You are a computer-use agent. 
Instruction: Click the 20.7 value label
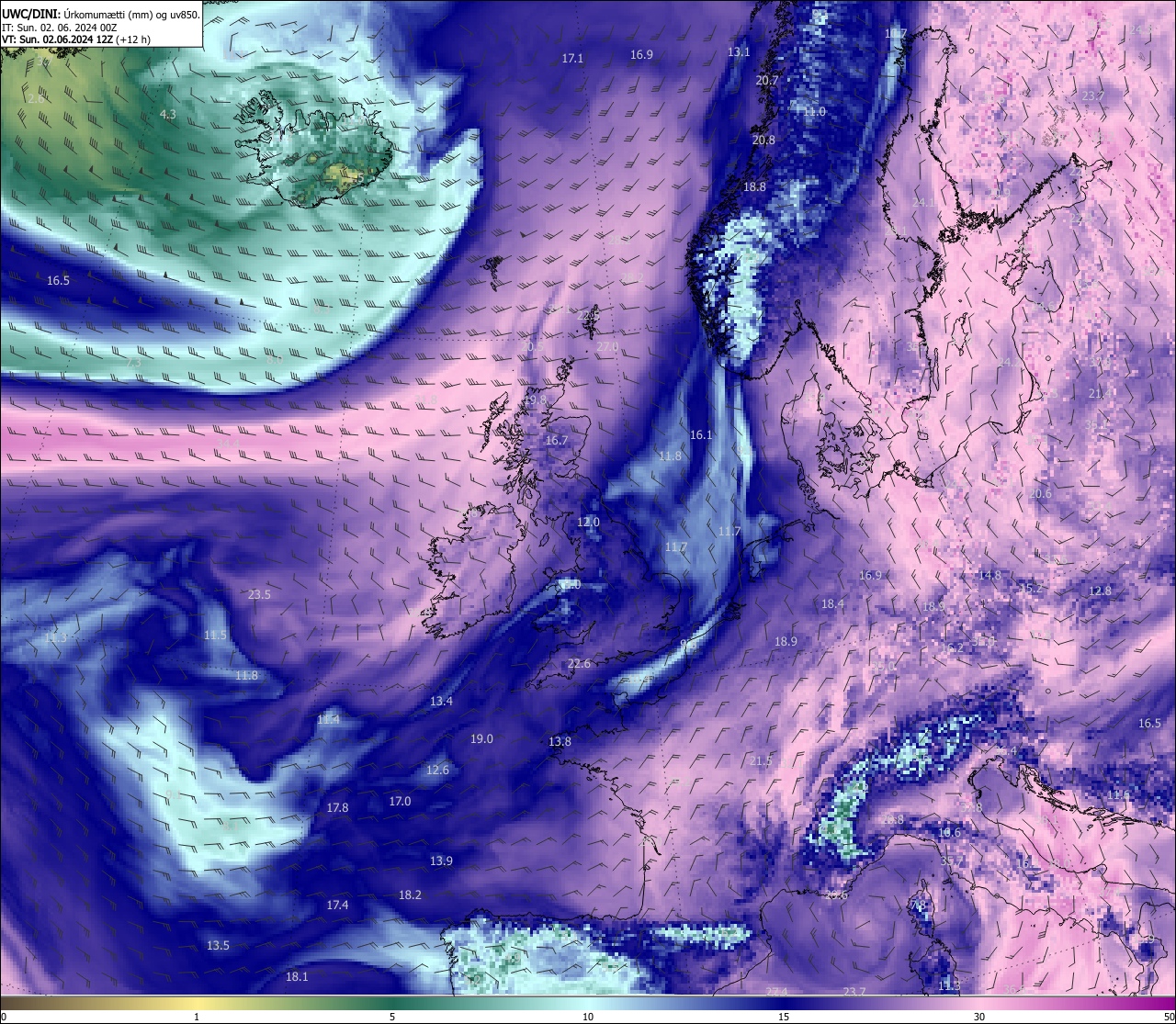(x=766, y=81)
